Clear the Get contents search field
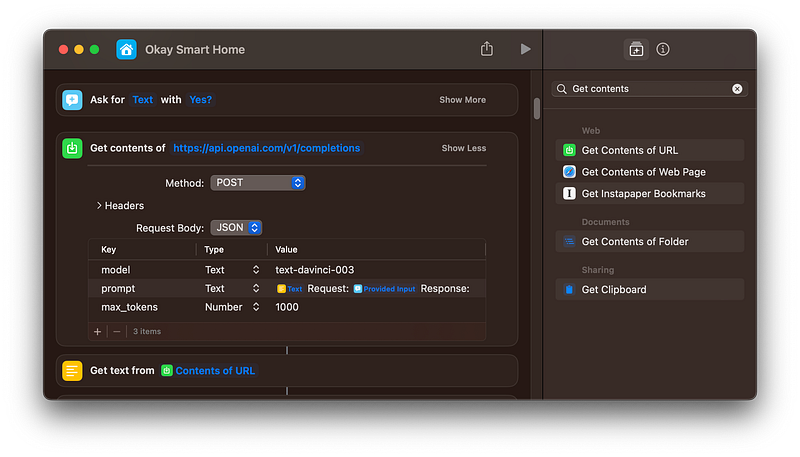This screenshot has height=457, width=800. (737, 89)
